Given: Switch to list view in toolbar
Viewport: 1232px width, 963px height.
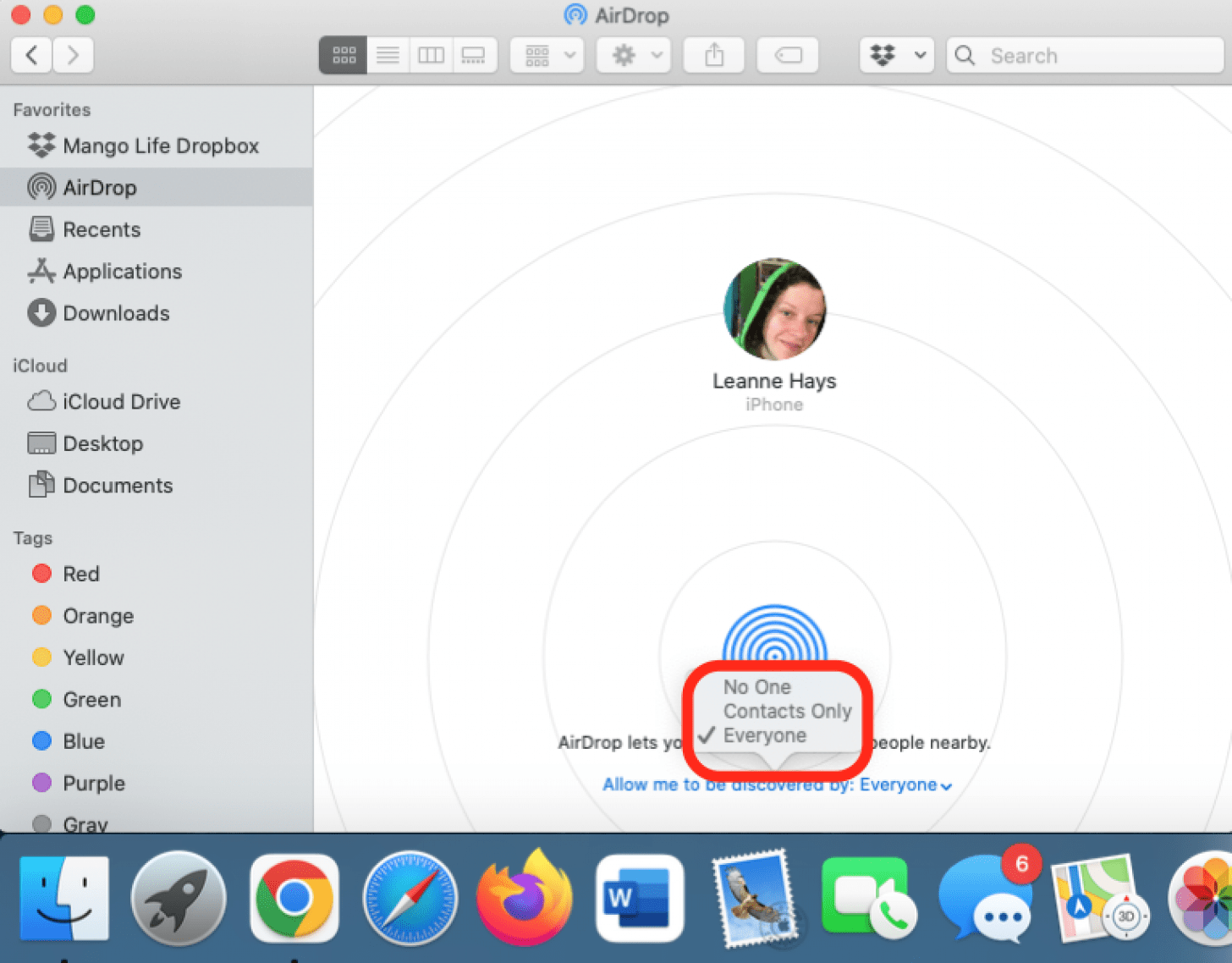Looking at the screenshot, I should [x=388, y=56].
